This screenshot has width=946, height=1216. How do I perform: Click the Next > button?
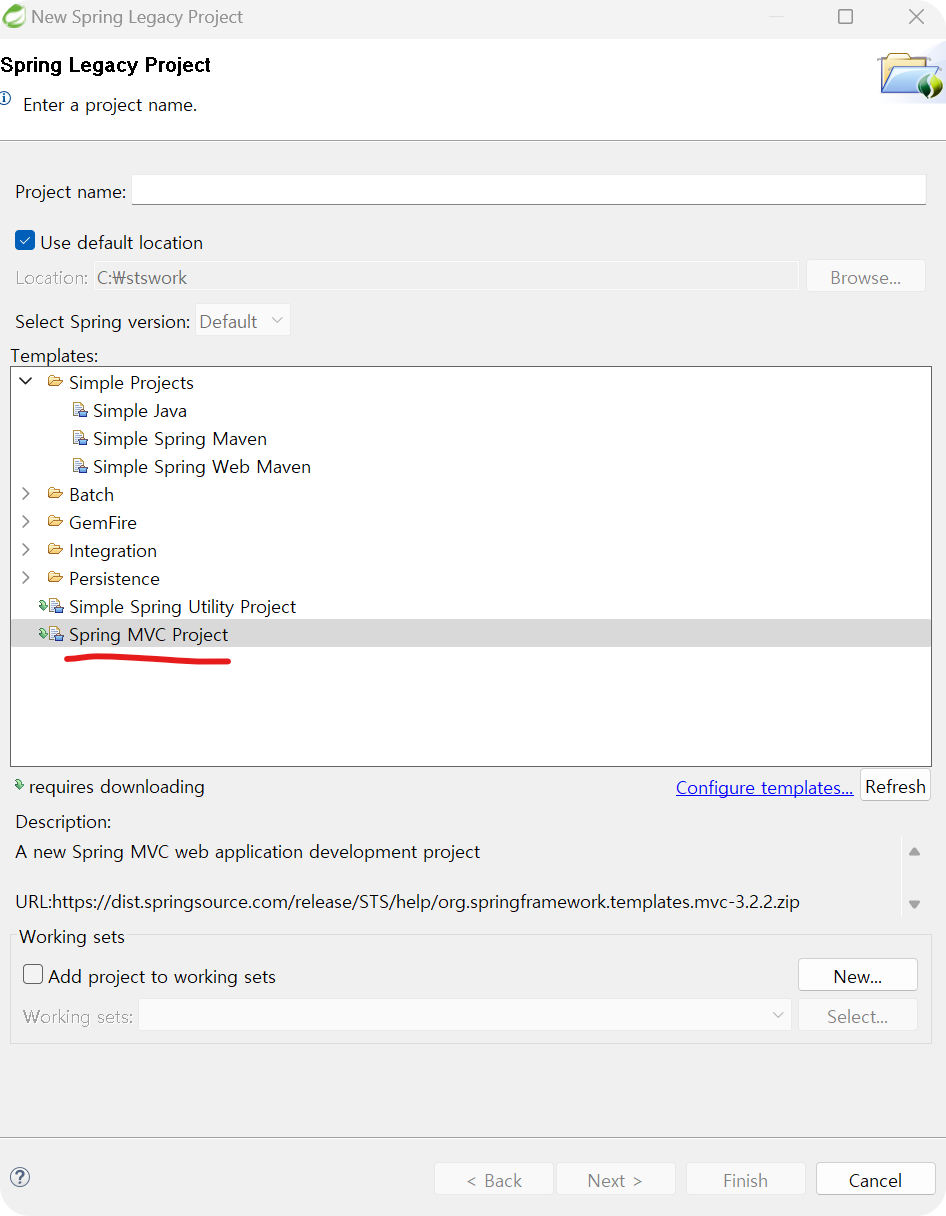point(614,1180)
